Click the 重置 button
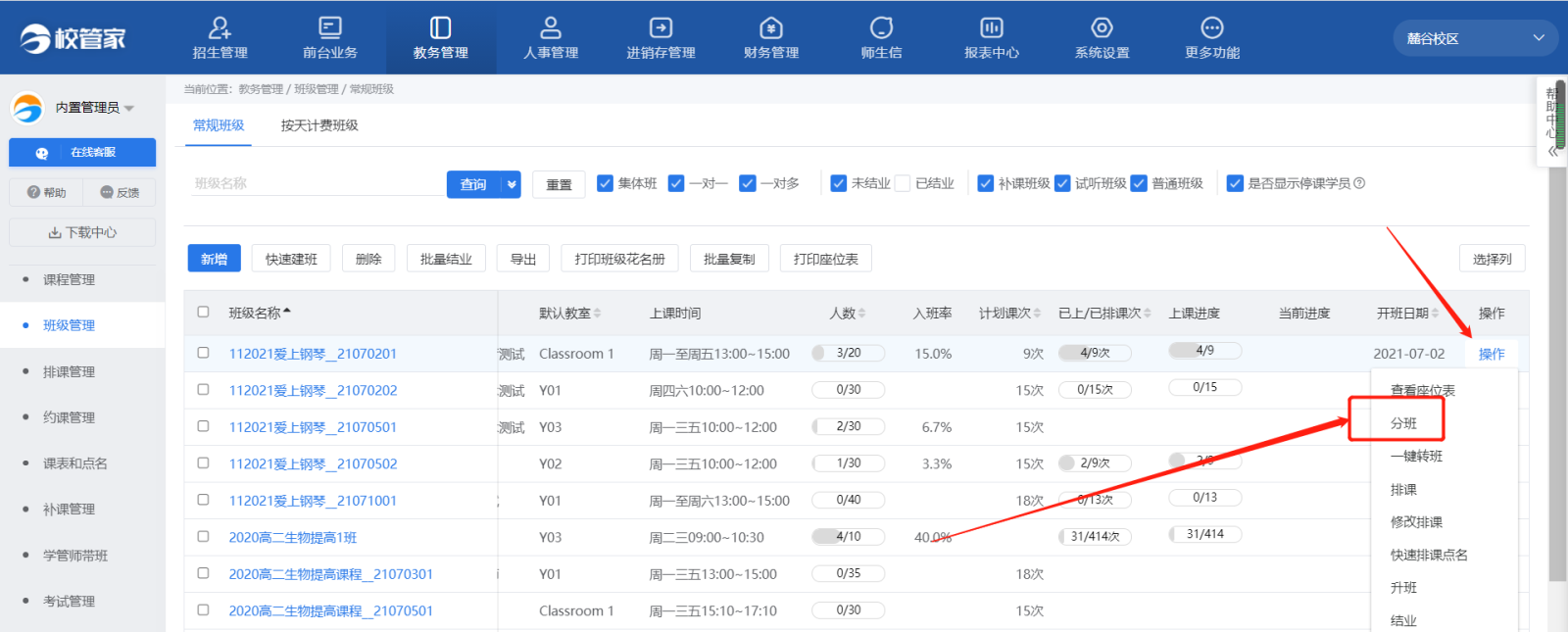The width and height of the screenshot is (1568, 632). pos(559,184)
